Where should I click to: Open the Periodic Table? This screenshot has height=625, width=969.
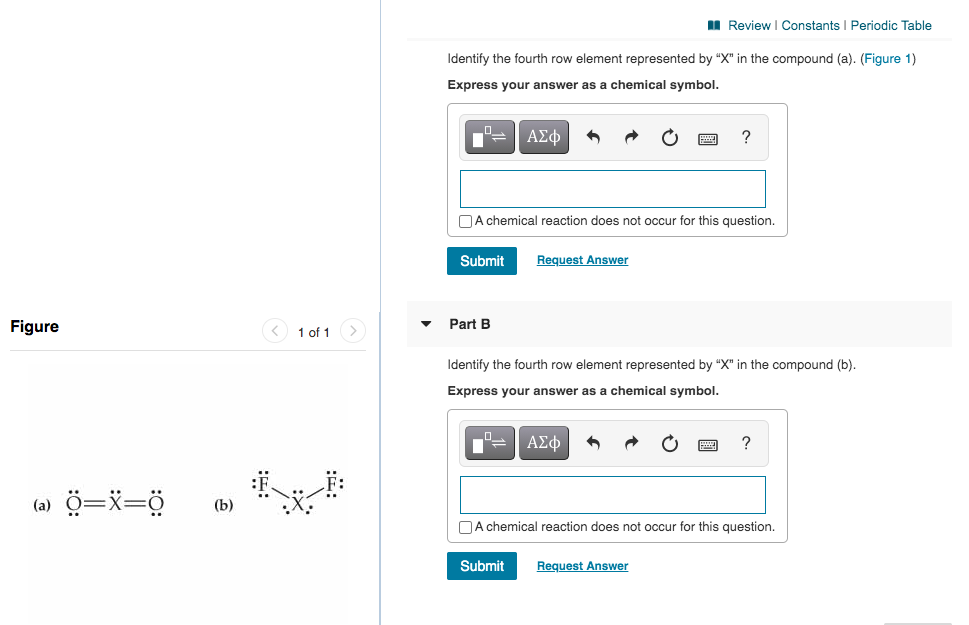[x=890, y=25]
